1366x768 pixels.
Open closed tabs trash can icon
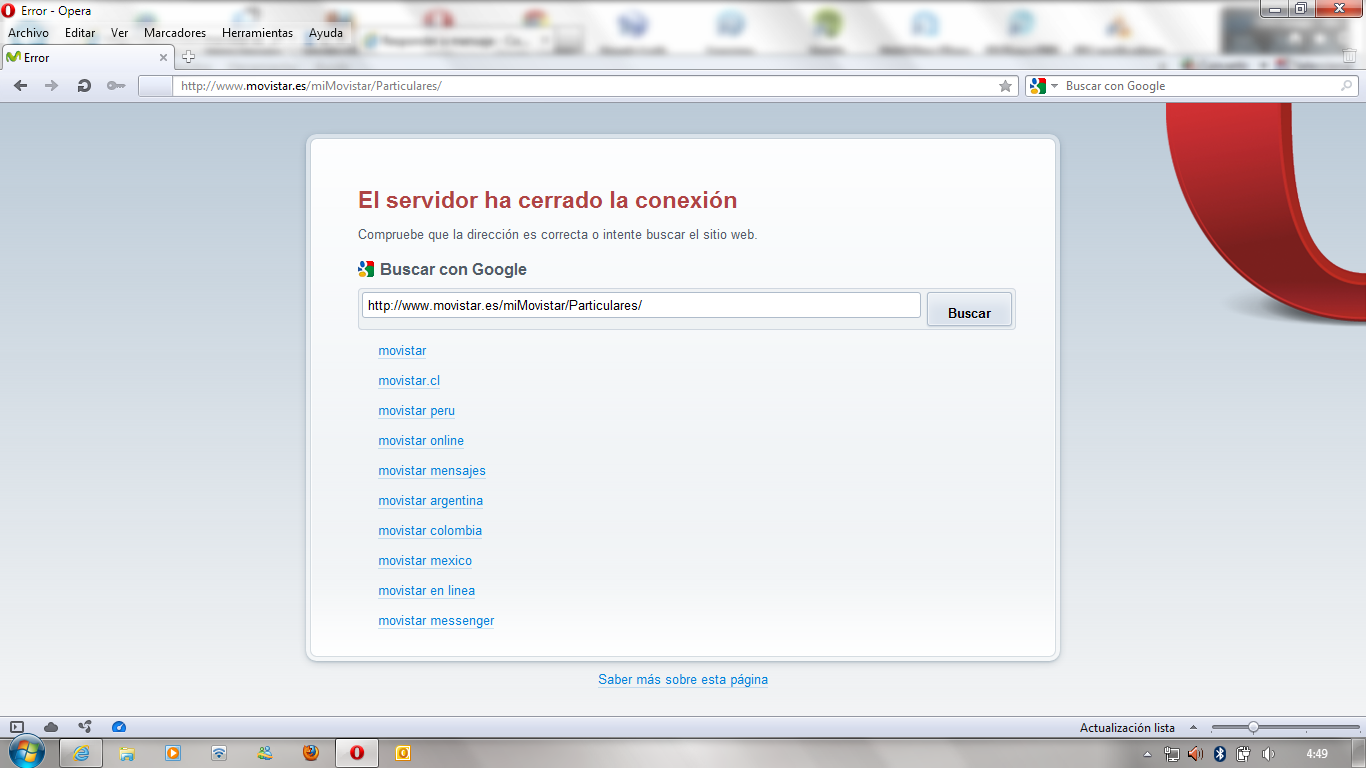(1349, 57)
